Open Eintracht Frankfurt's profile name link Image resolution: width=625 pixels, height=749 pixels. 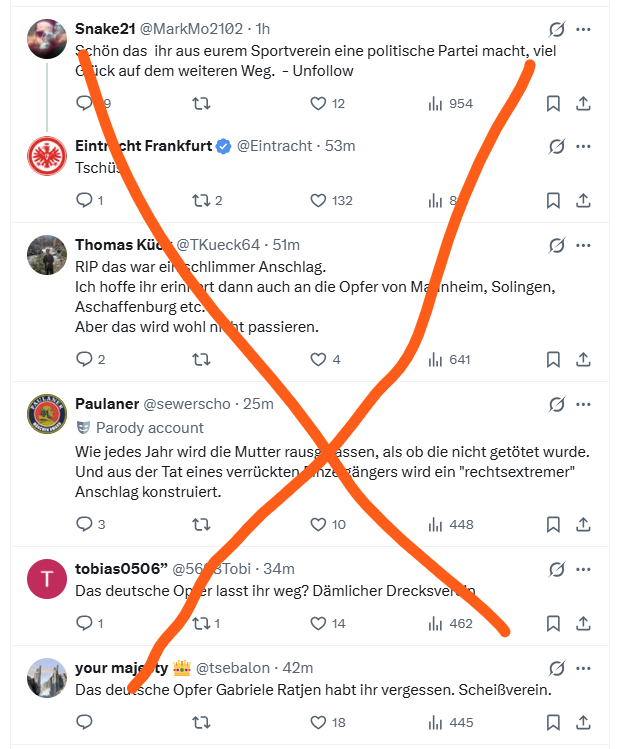(143, 146)
